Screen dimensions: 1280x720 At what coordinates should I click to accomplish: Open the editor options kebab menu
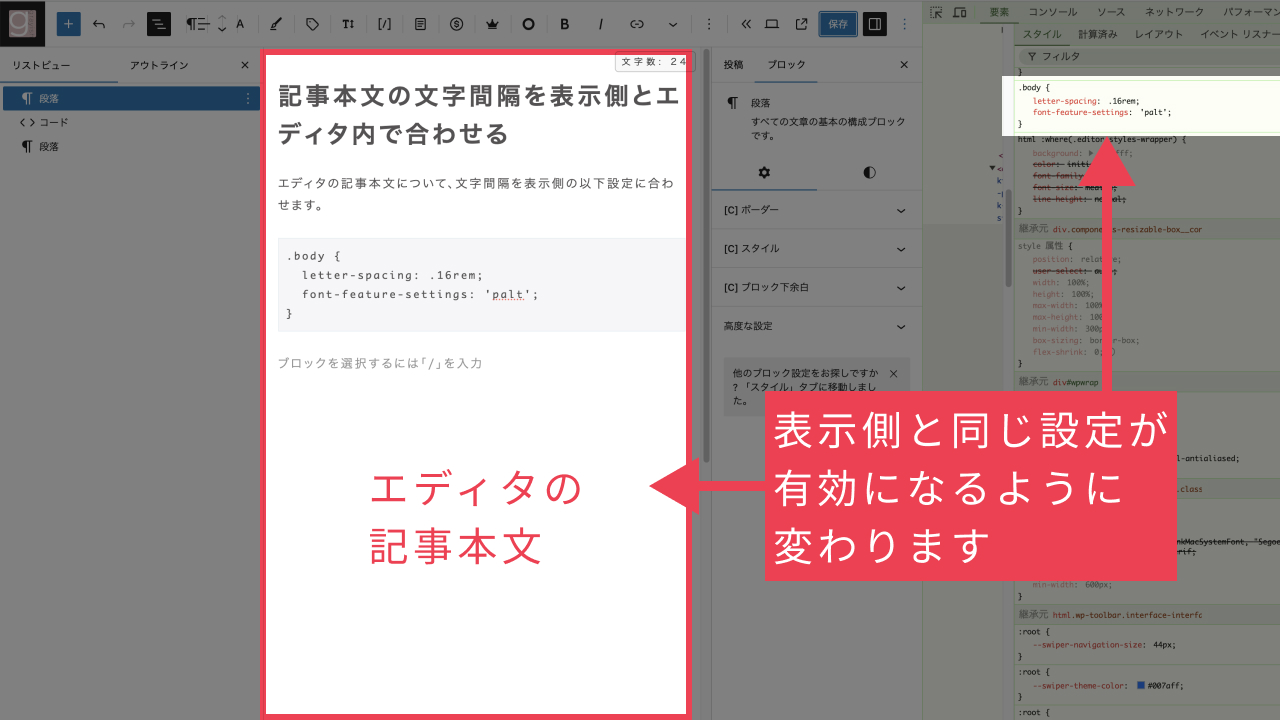[904, 23]
